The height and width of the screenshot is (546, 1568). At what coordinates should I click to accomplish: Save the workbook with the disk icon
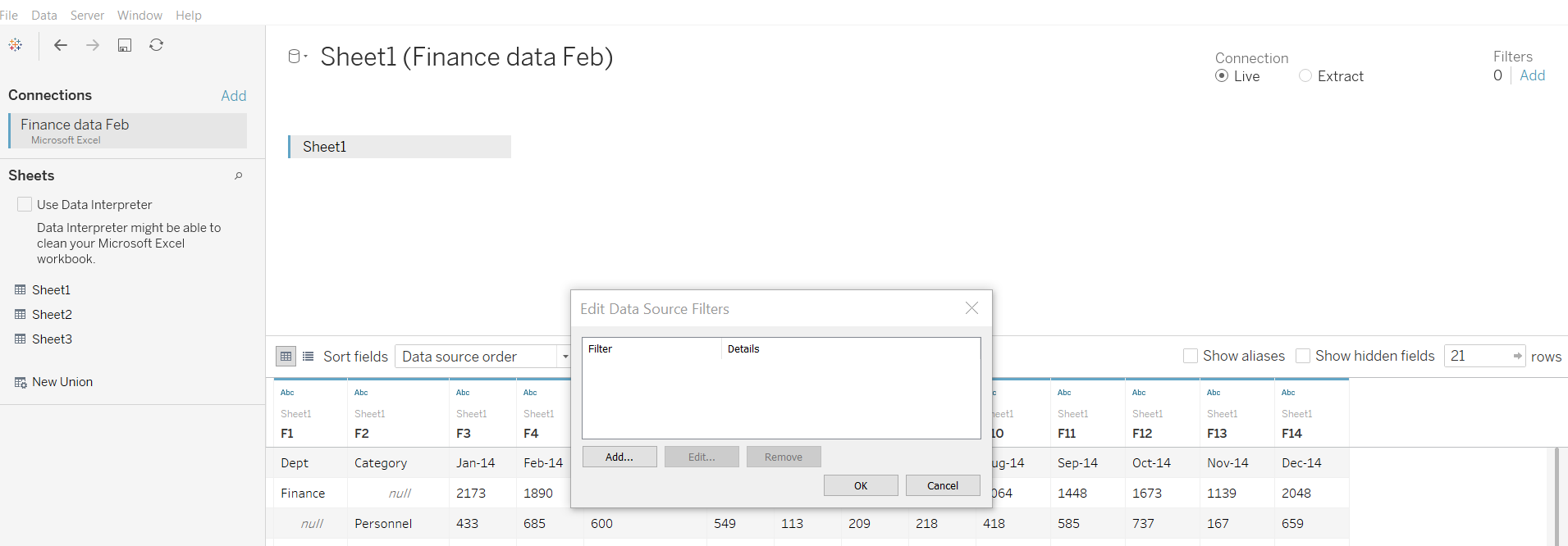125,45
